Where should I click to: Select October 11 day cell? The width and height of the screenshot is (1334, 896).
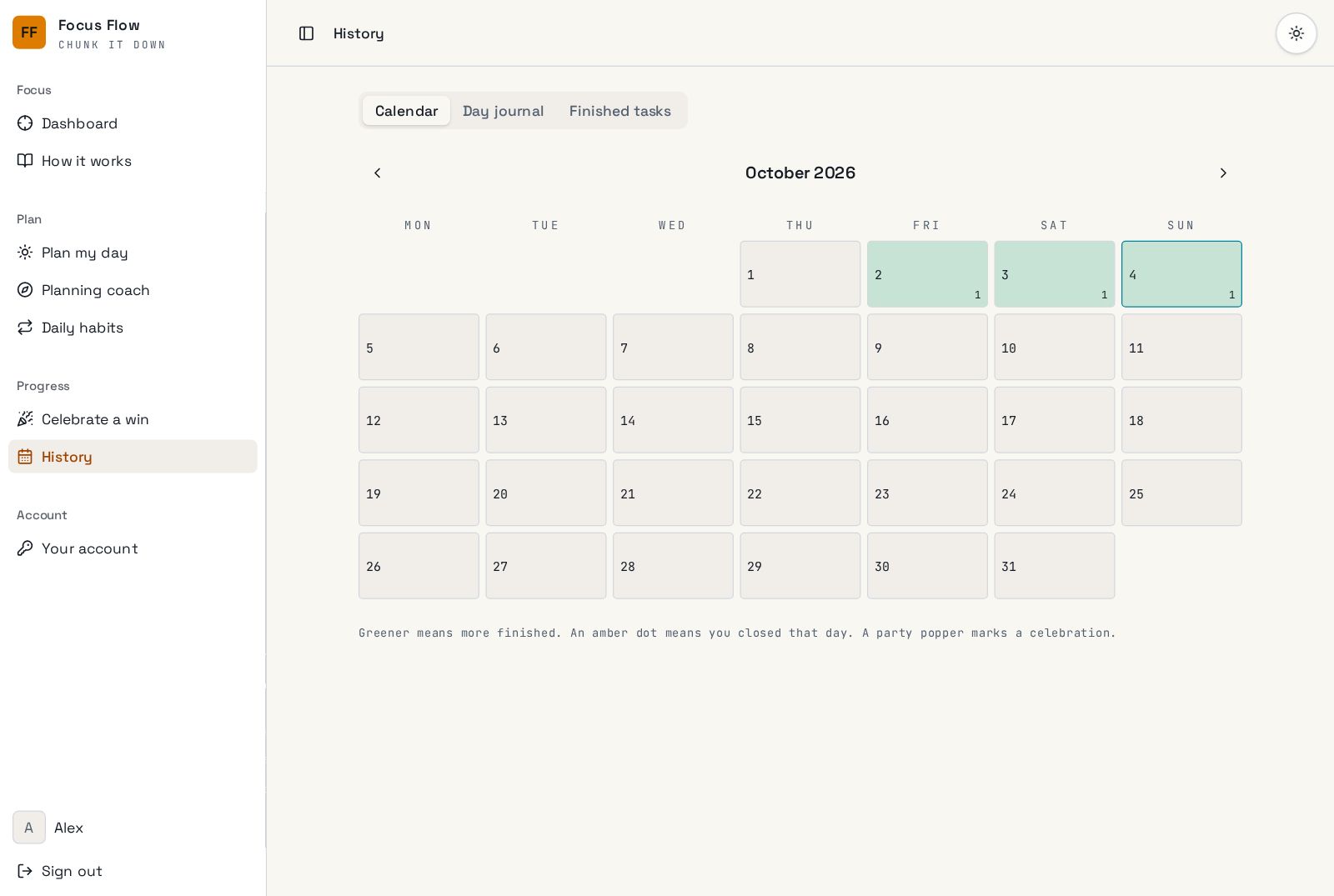(1181, 347)
